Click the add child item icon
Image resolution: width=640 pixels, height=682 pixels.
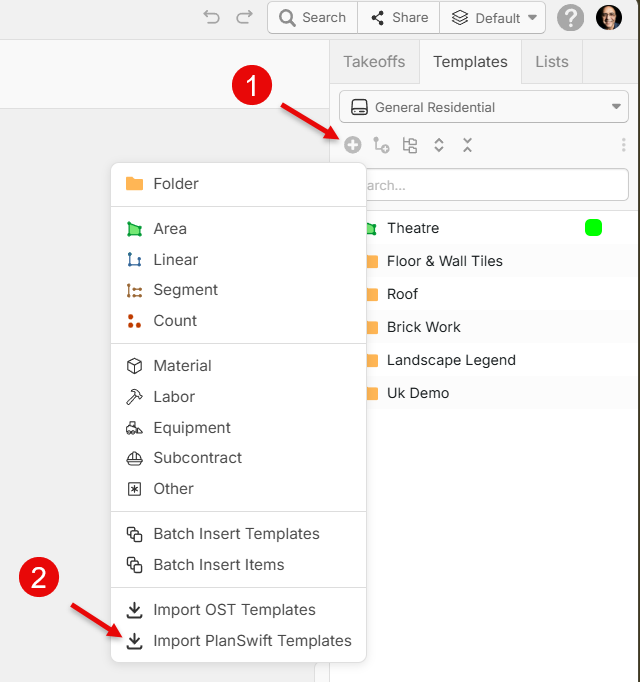pyautogui.click(x=381, y=145)
